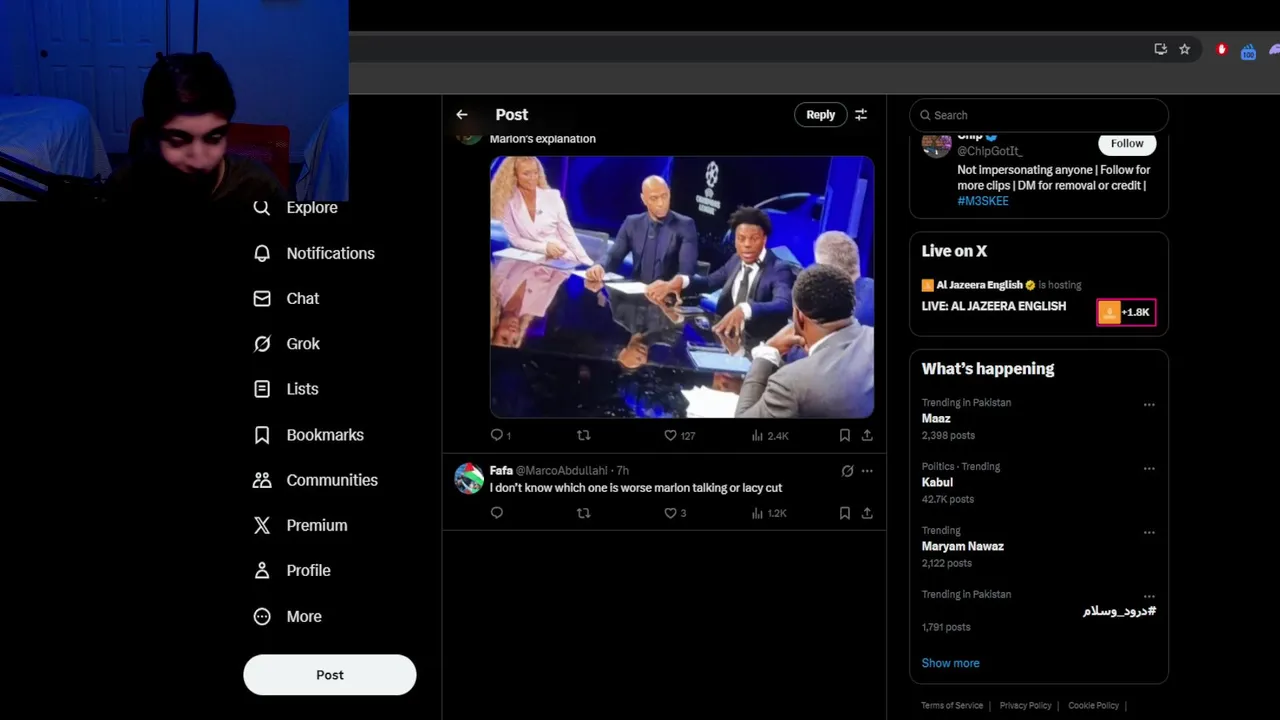Open more options for the Urdu hashtag trend
1280x720 pixels.
pyautogui.click(x=1149, y=597)
